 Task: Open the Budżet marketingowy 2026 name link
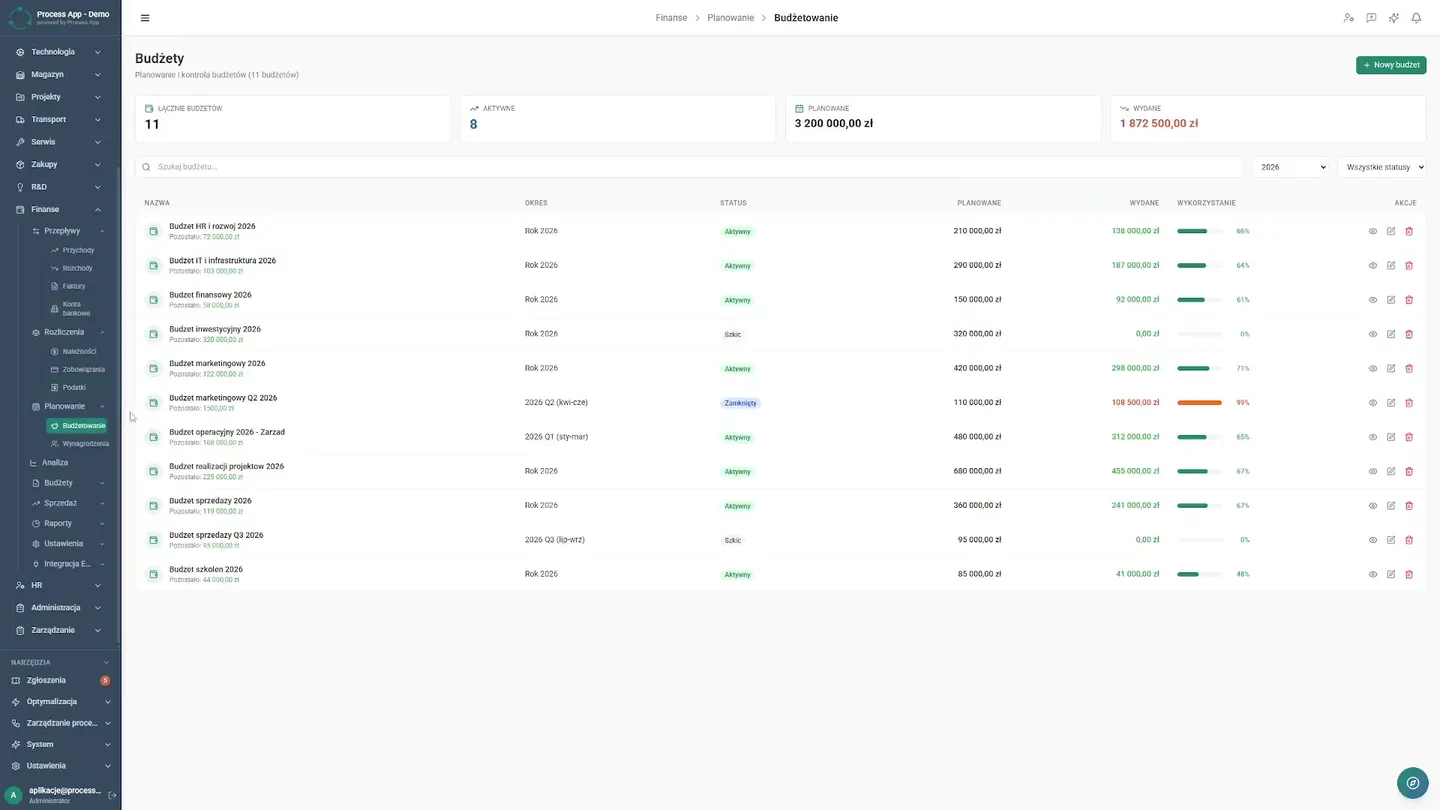coord(217,363)
